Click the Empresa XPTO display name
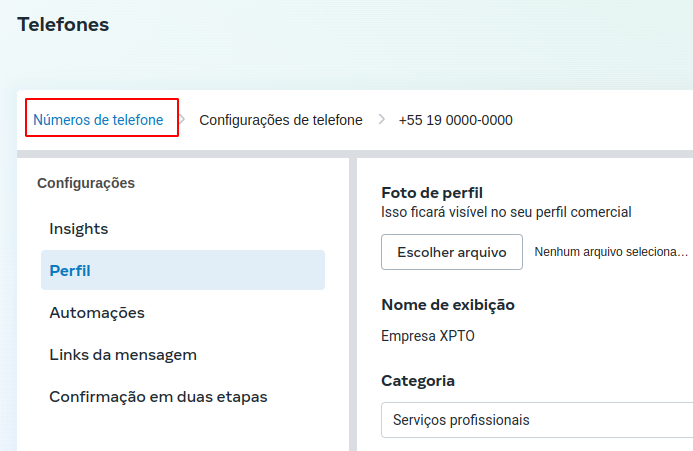The image size is (693, 451). point(428,336)
